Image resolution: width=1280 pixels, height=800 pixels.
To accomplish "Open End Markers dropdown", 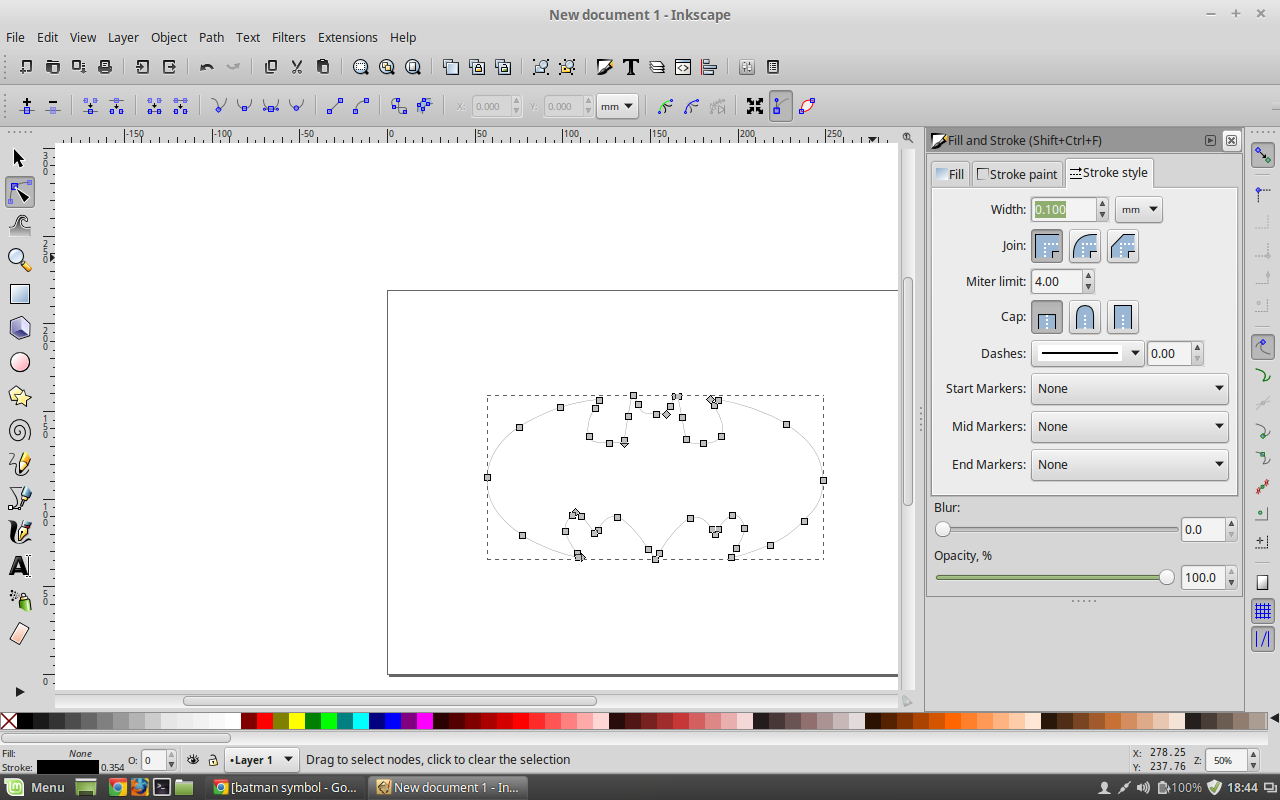I will coord(1129,465).
